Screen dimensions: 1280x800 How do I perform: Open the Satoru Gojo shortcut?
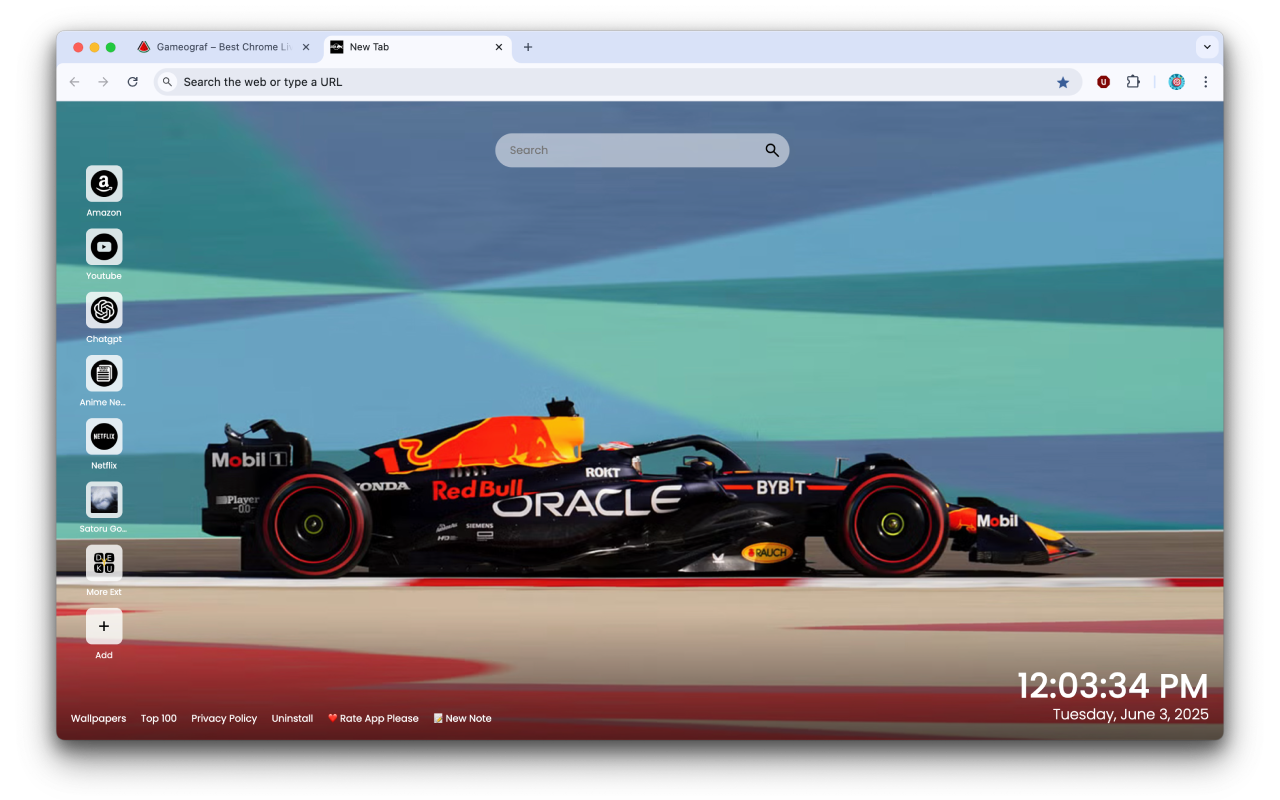pos(104,500)
